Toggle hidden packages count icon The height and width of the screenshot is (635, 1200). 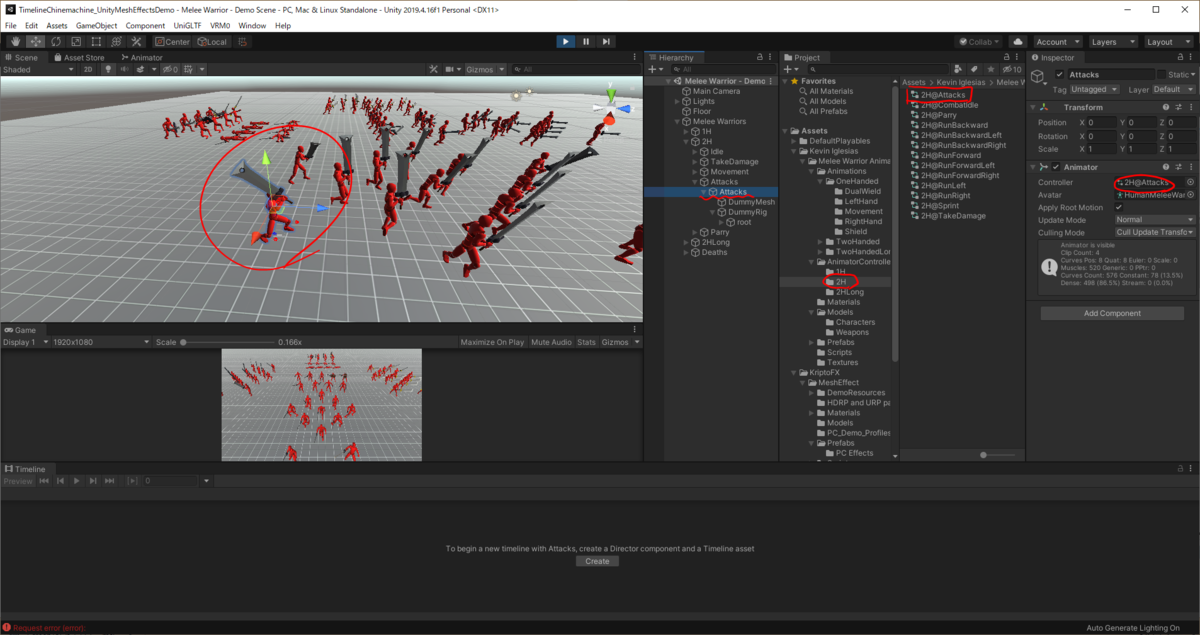(1011, 69)
